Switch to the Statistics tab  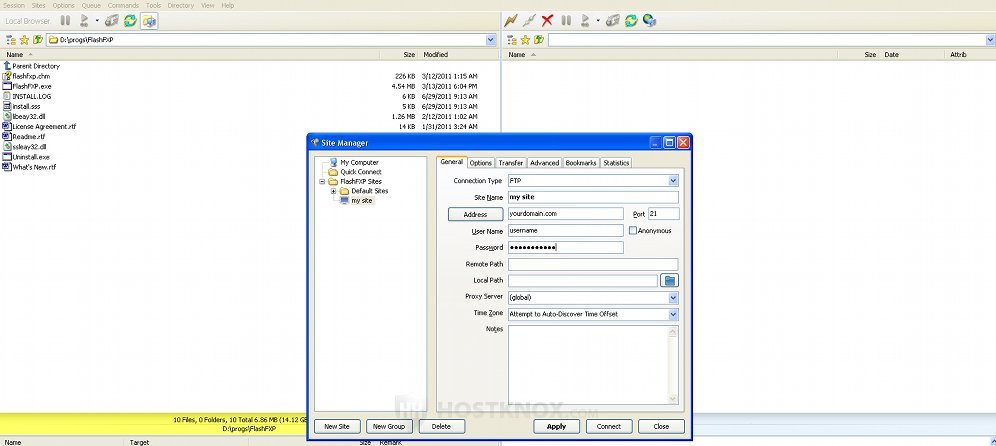(616, 163)
